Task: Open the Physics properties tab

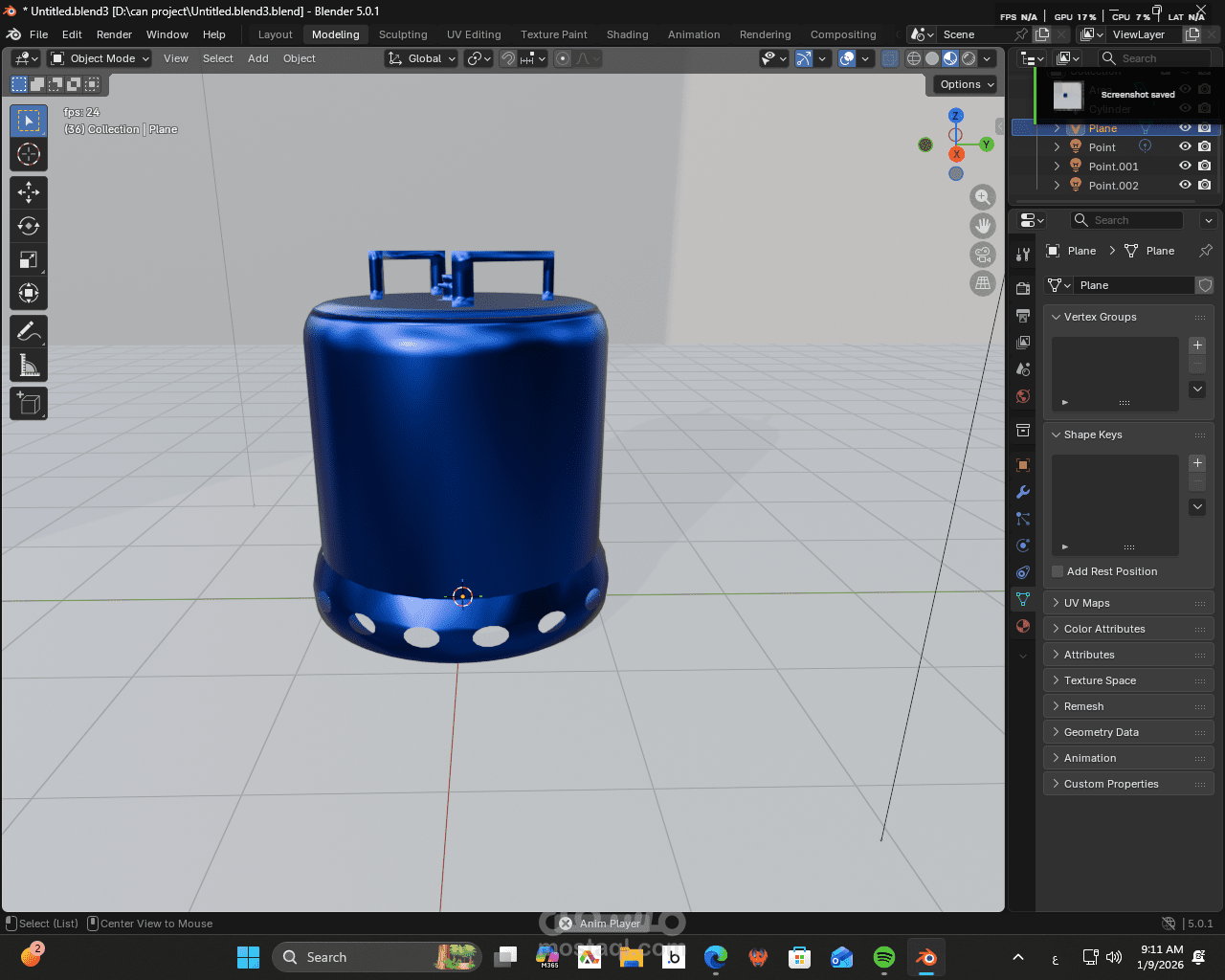Action: [1023, 546]
